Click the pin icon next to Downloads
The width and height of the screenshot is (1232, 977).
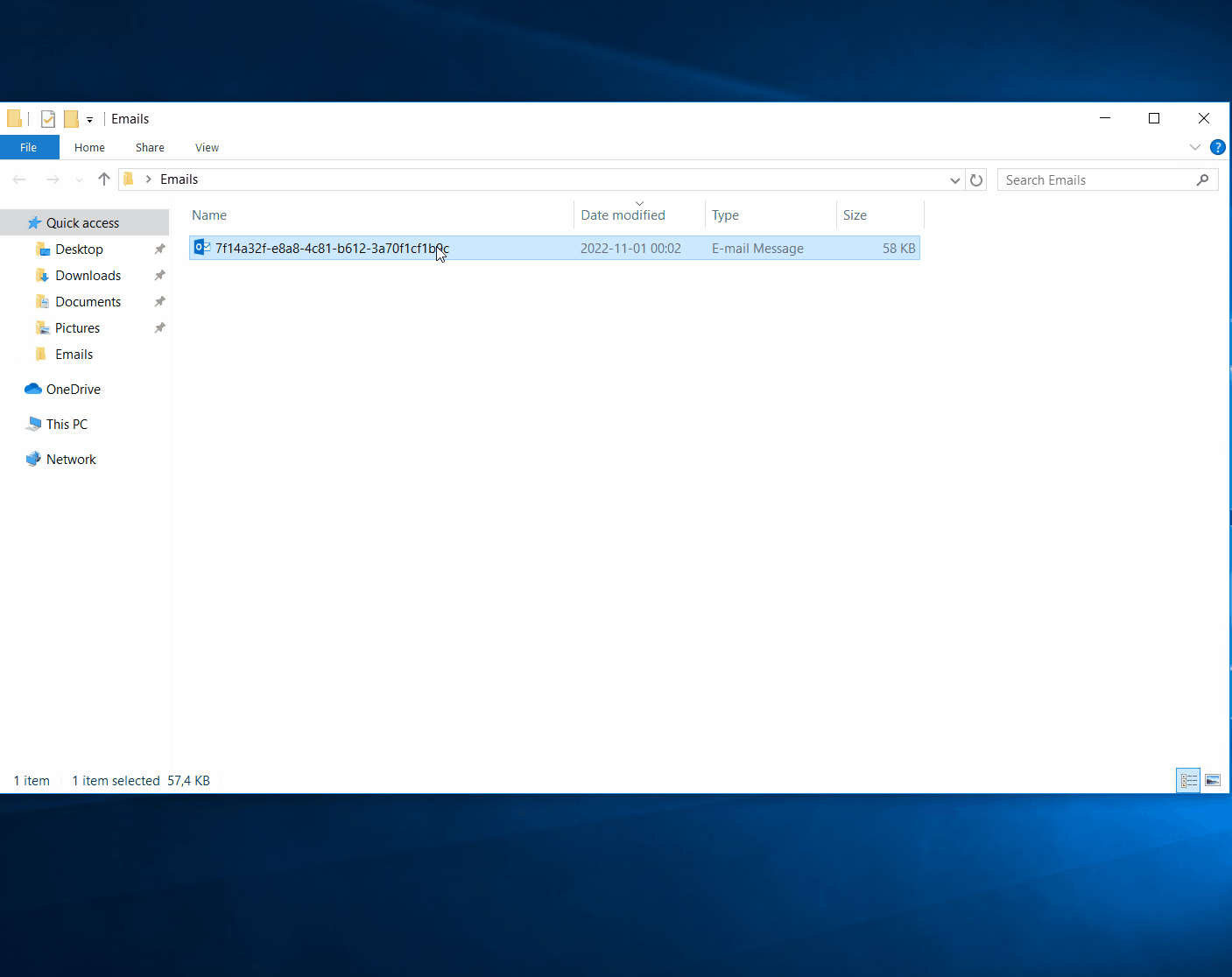(x=159, y=276)
